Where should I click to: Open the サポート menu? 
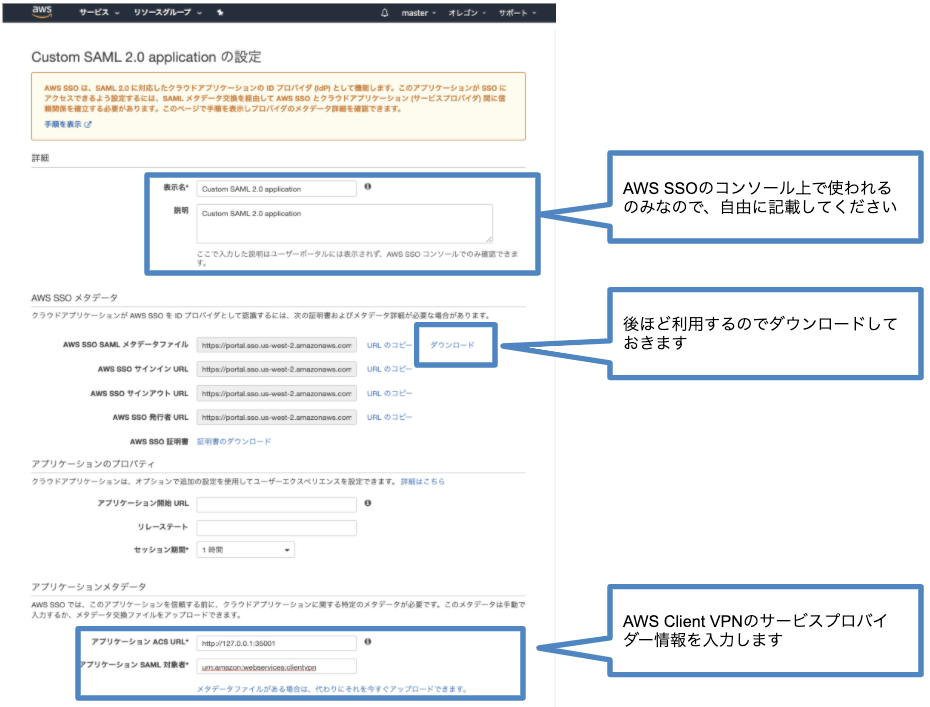click(x=517, y=13)
